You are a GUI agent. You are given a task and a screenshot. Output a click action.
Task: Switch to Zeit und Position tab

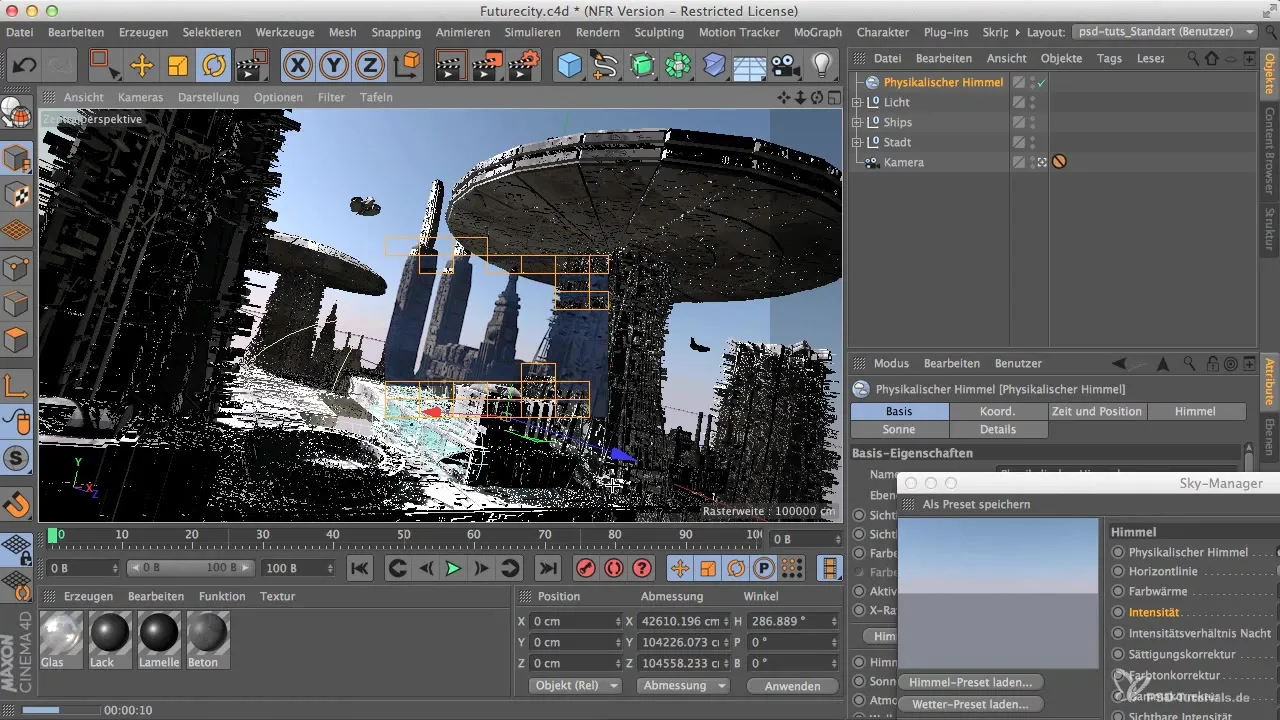(x=1097, y=411)
